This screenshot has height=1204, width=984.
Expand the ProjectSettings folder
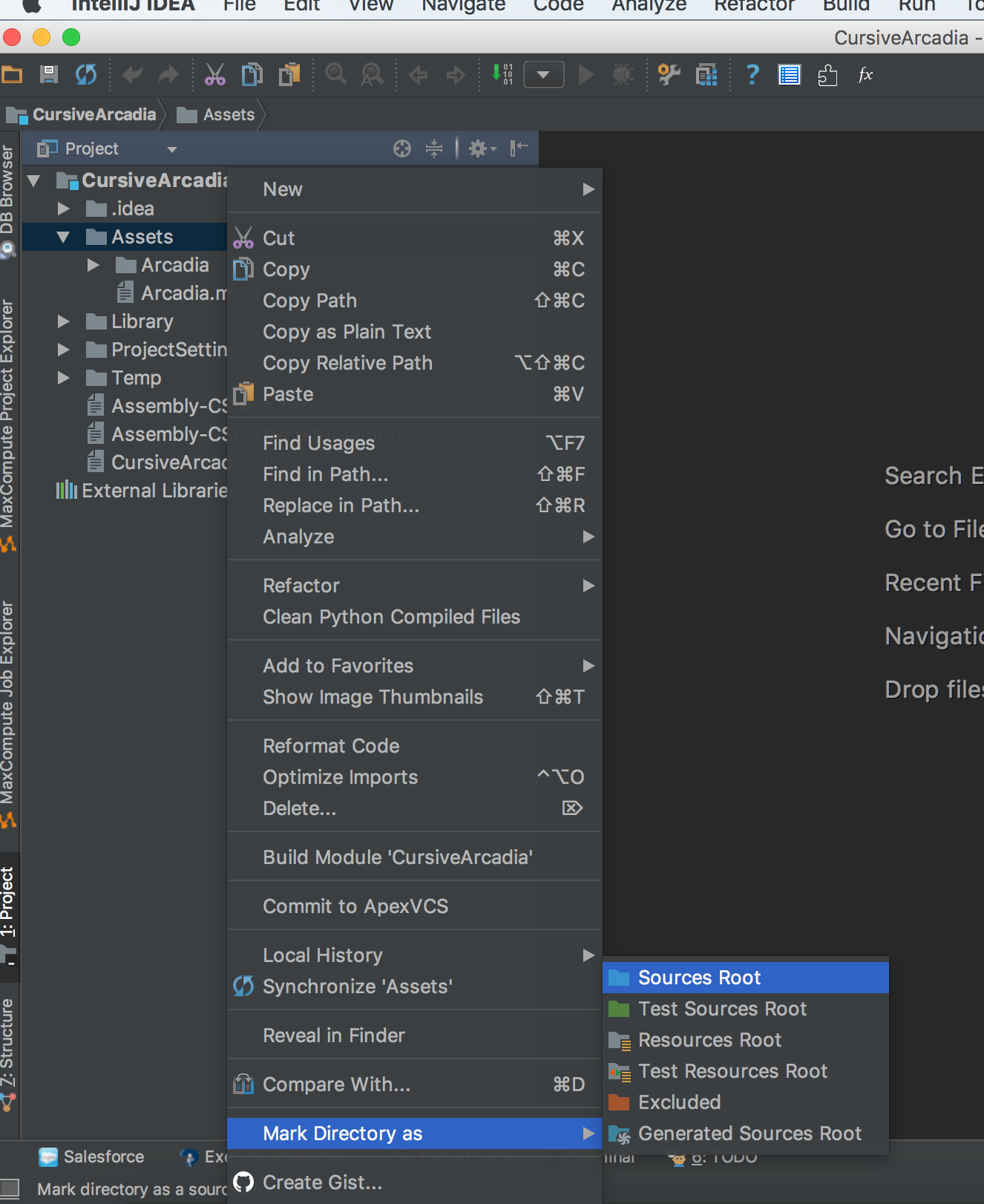click(64, 350)
